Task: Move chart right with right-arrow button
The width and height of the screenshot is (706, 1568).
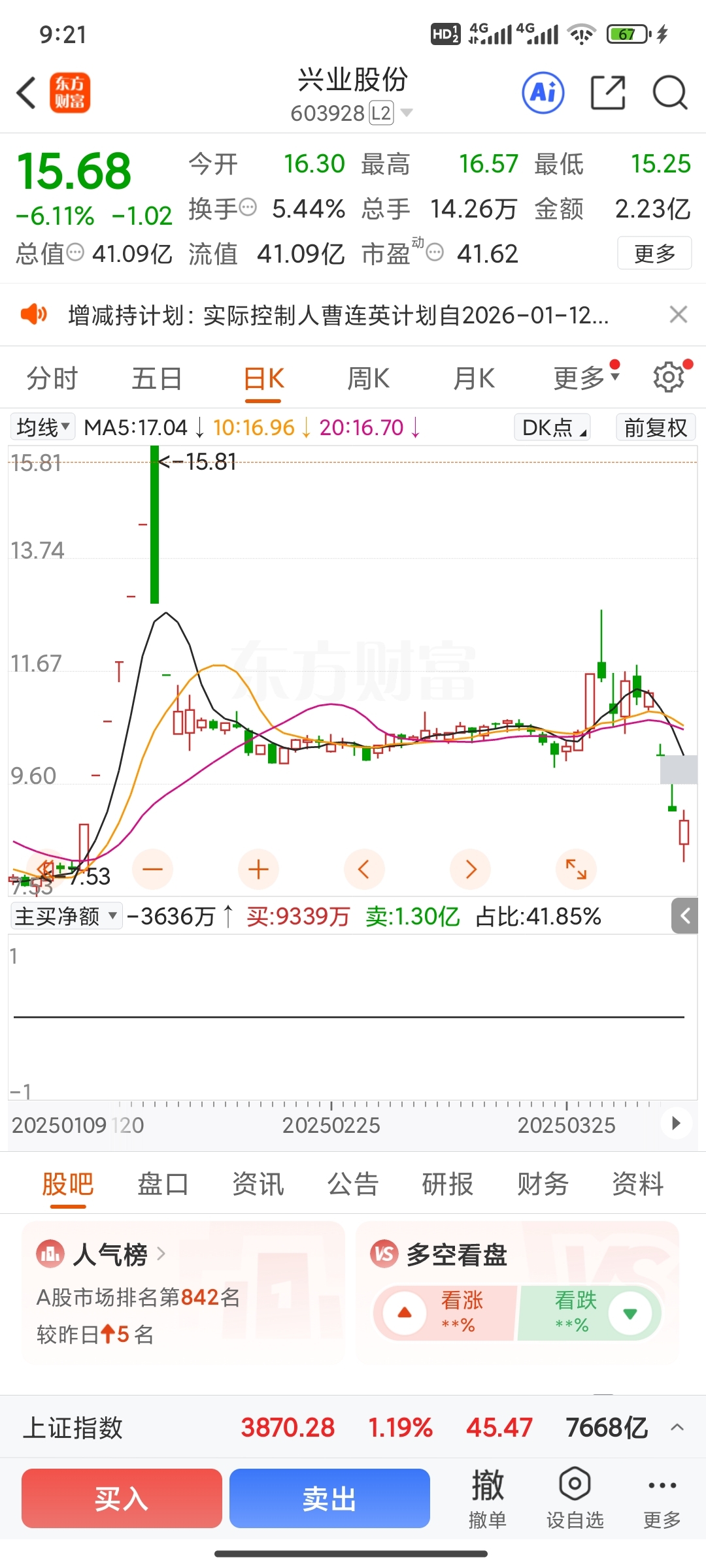Action: coord(471,869)
